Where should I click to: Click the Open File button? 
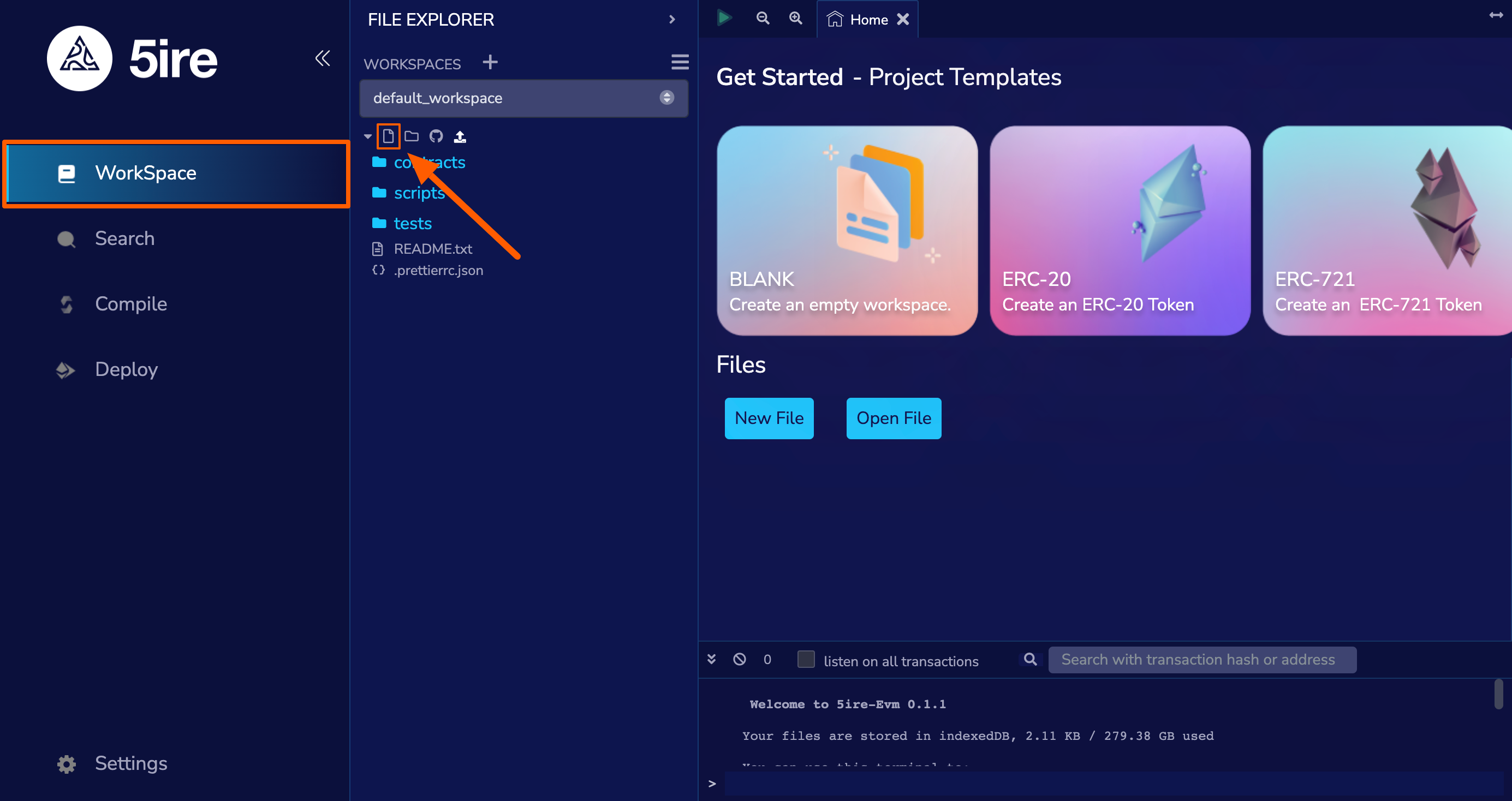(894, 419)
